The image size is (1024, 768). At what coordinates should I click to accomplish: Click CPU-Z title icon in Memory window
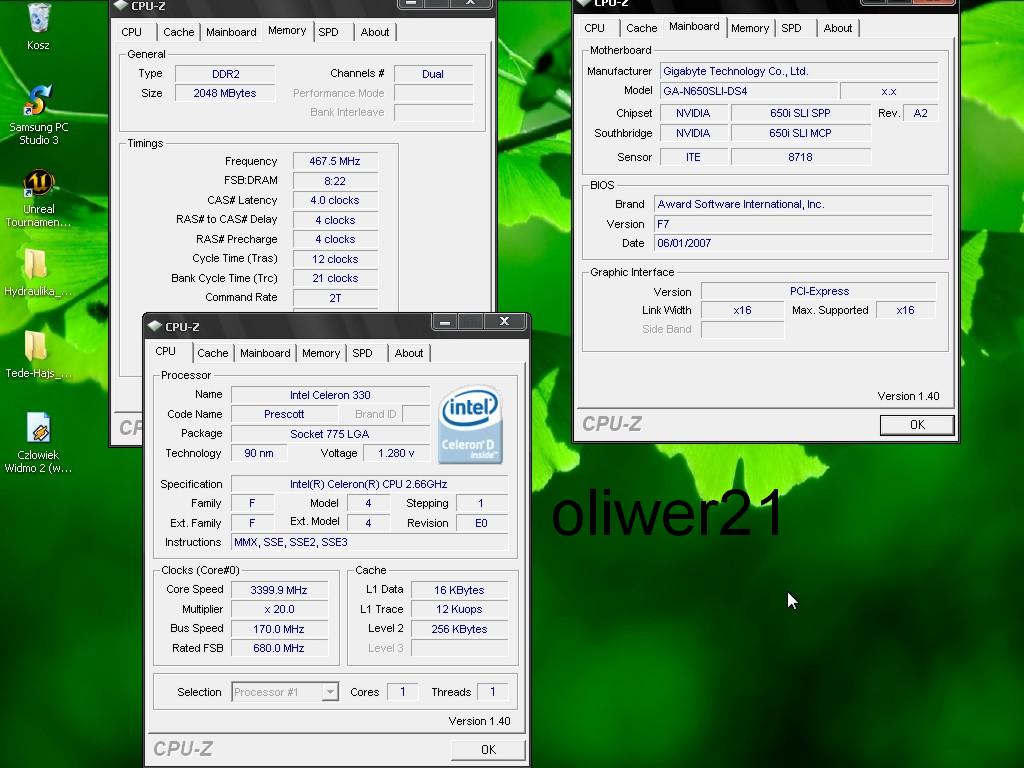click(121, 5)
